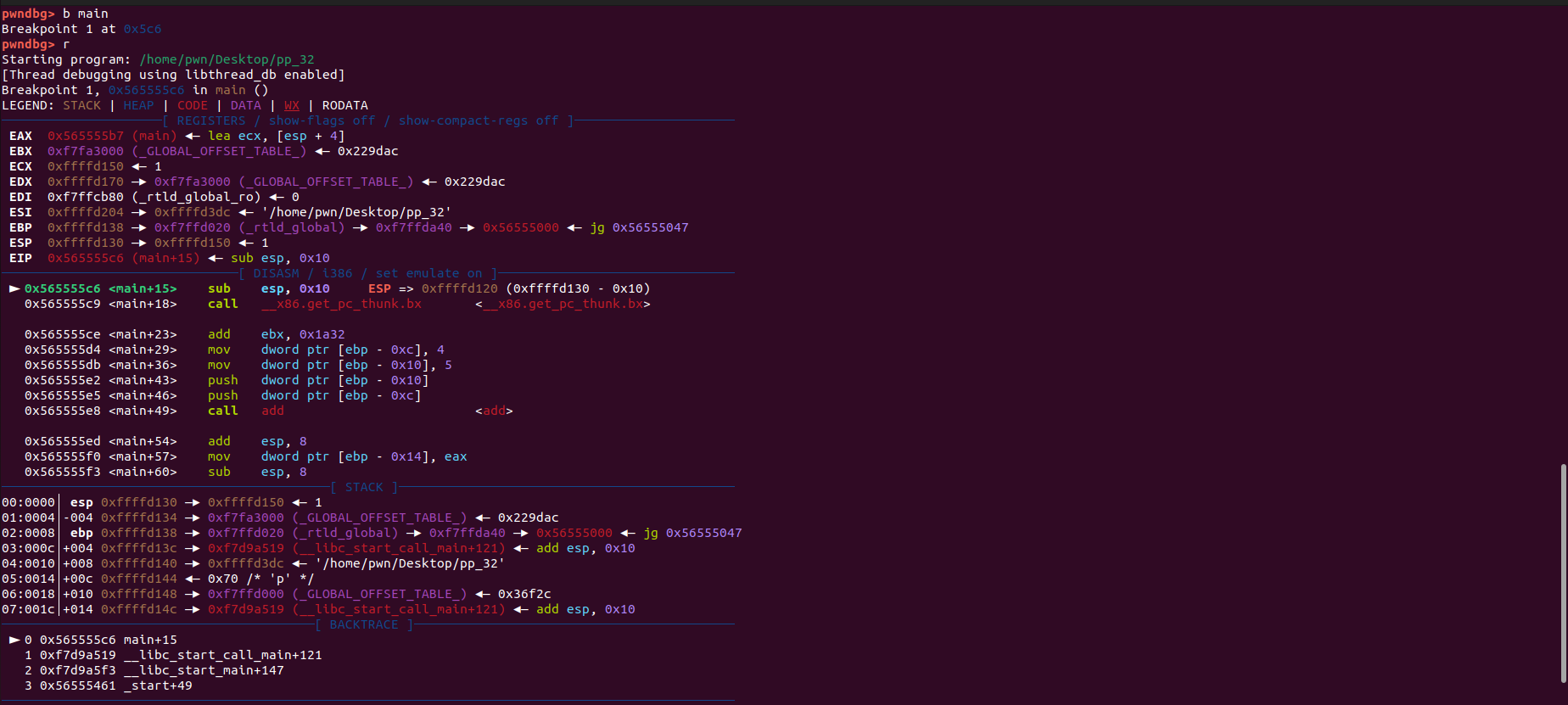Click the vertical scrollbar thumb on right edge

[1563, 573]
